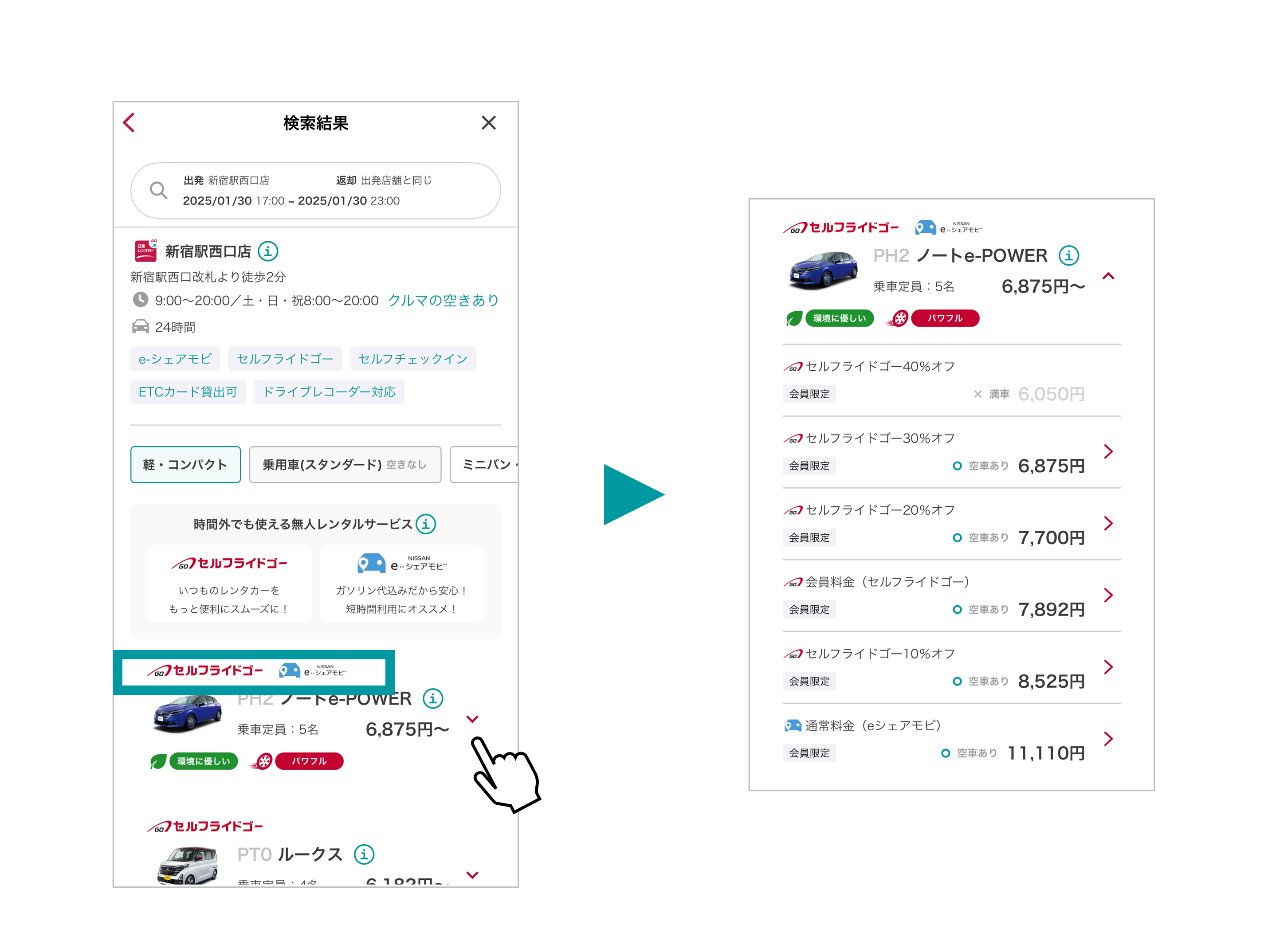Viewport: 1268px width, 952px height.
Task: Open the e-シェアモビ service card
Action: (x=402, y=584)
